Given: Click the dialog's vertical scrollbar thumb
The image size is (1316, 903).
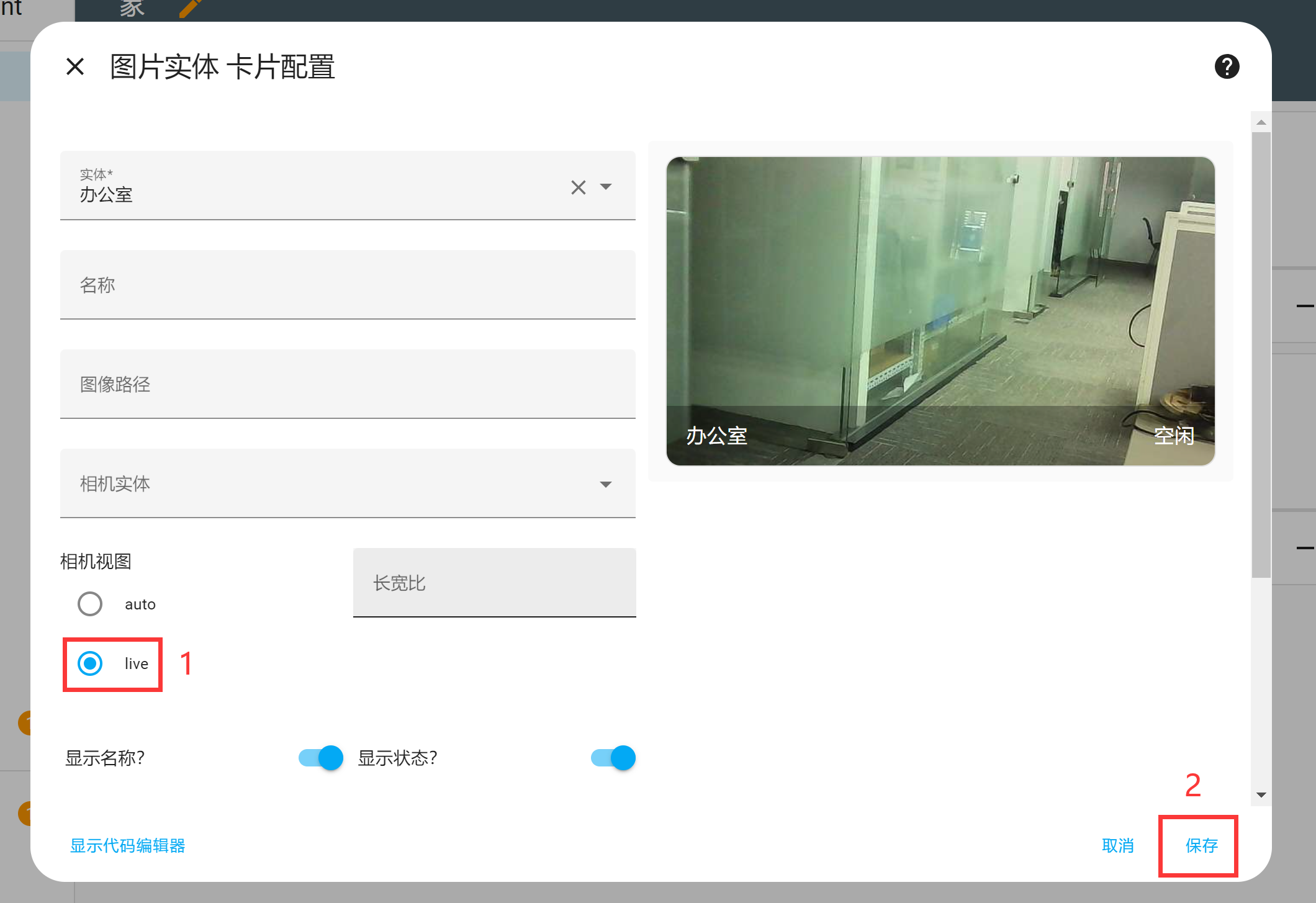Looking at the screenshot, I should pos(1261,354).
